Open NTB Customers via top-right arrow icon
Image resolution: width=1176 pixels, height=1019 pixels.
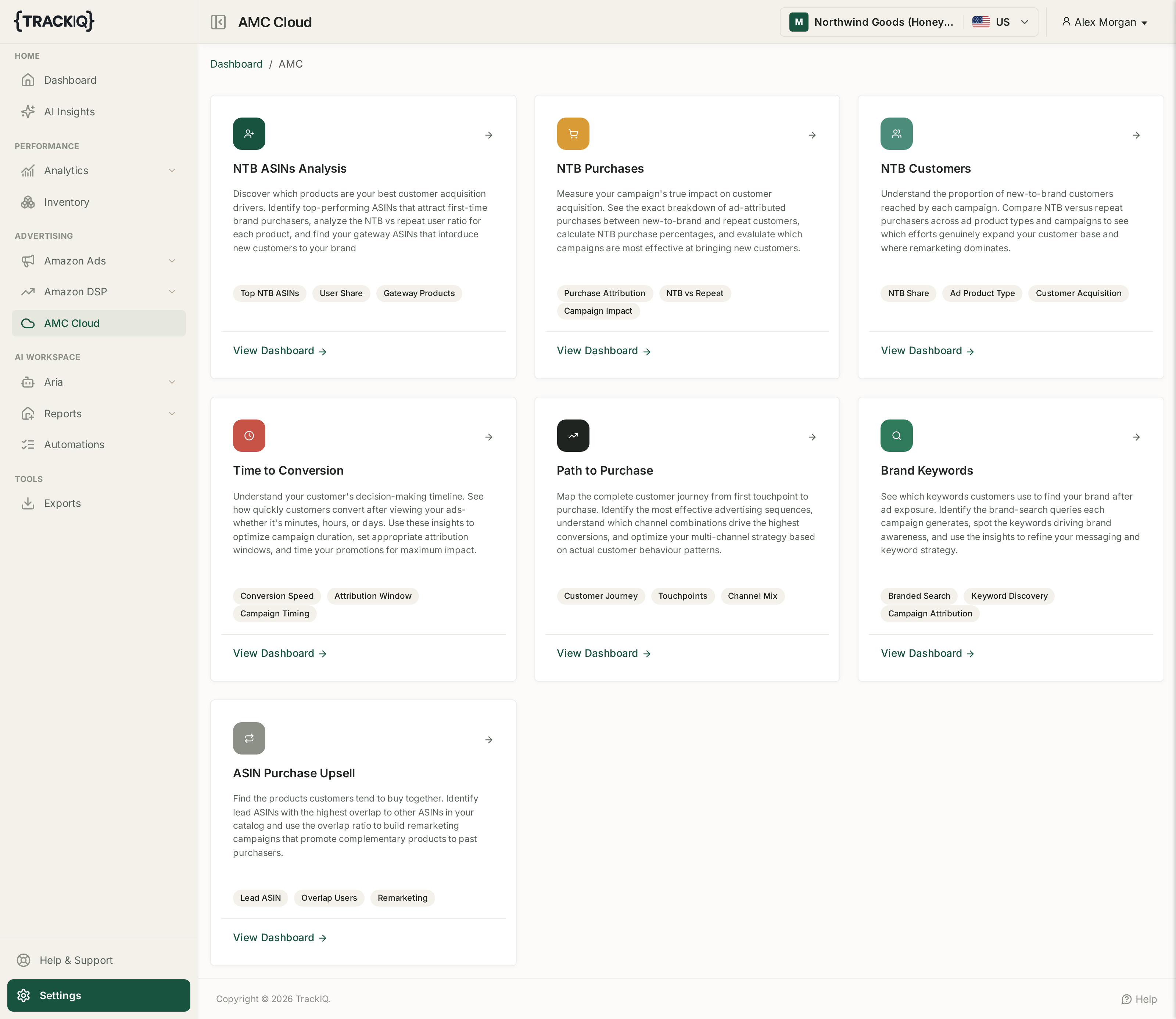tap(1136, 135)
